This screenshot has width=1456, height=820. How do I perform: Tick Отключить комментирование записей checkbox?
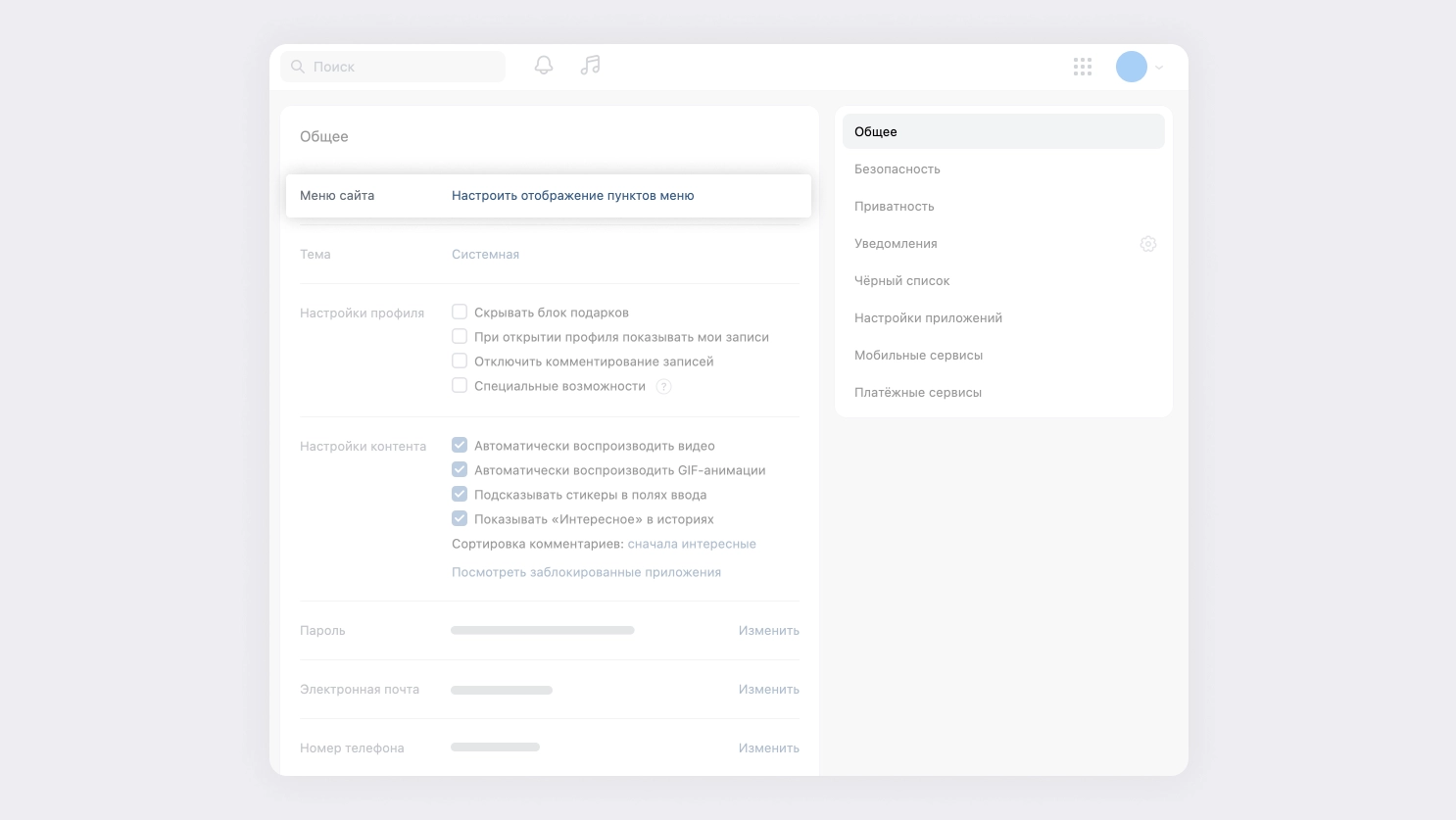460,361
